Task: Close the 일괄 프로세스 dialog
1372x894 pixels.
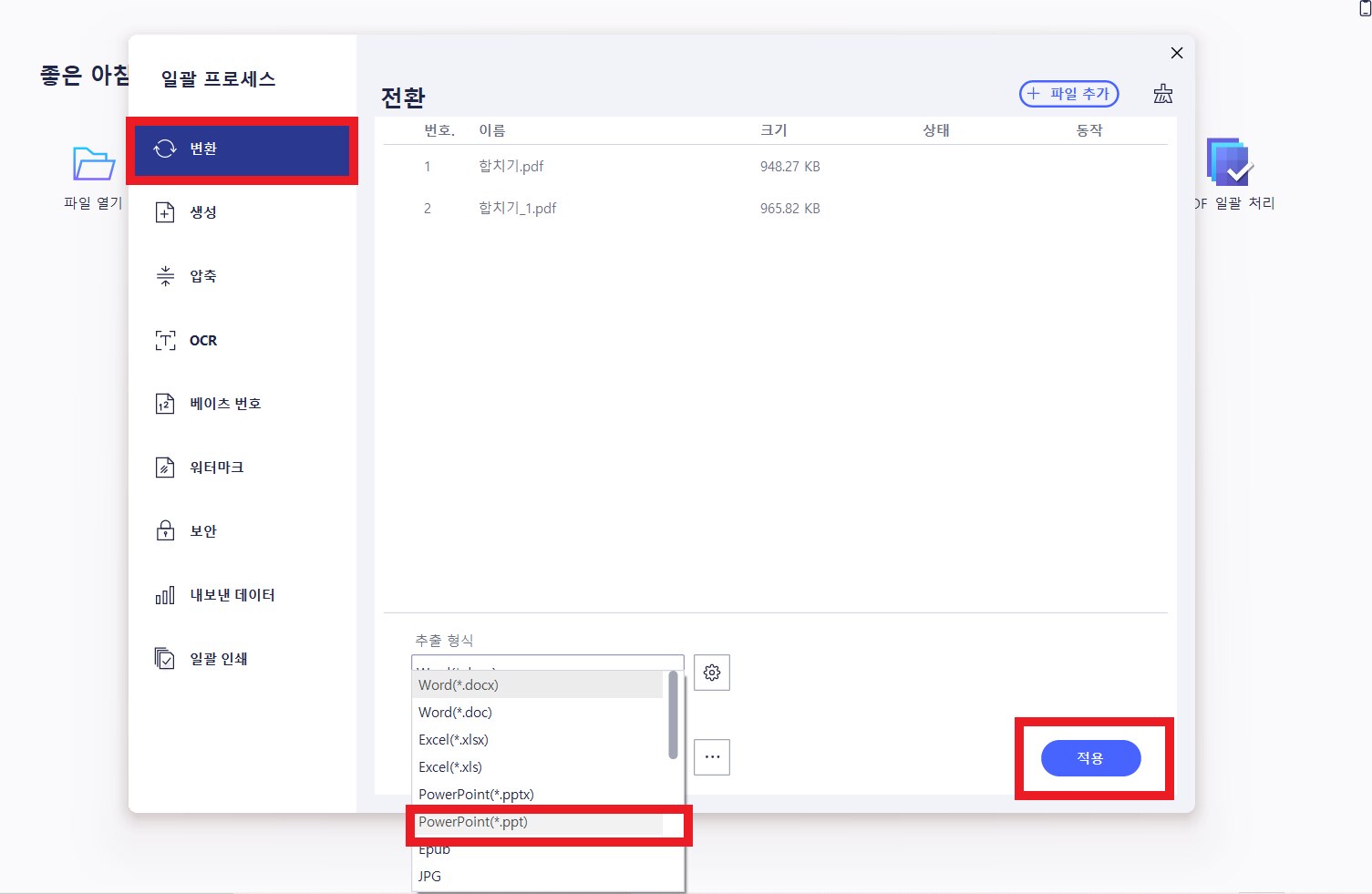Action: (x=1177, y=53)
